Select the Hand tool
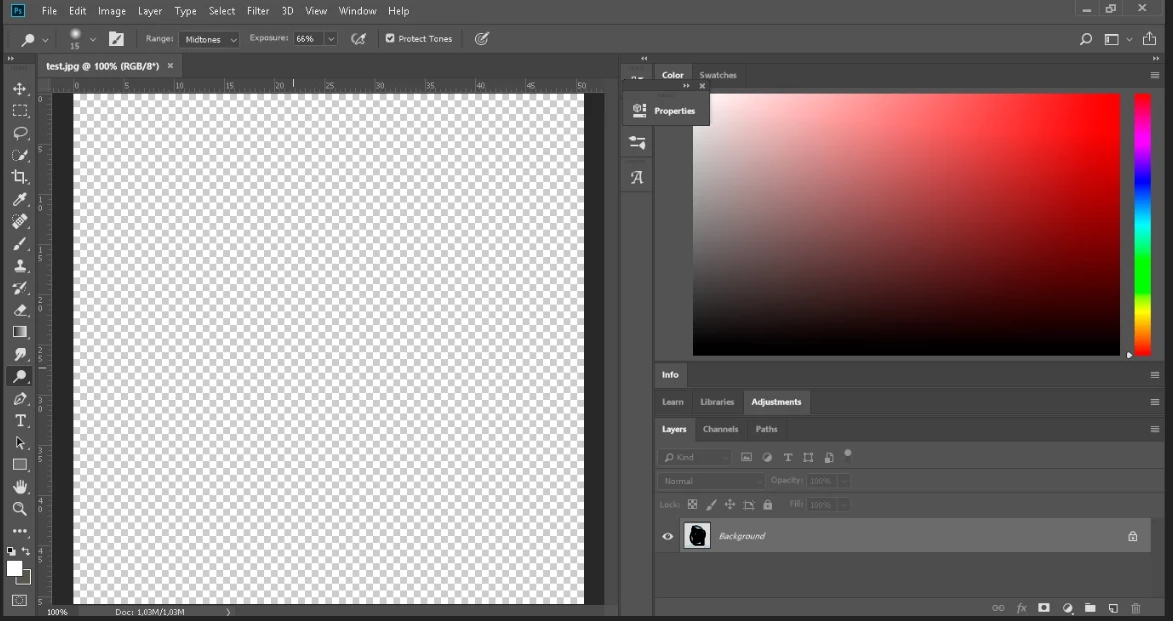The height and width of the screenshot is (621, 1173). click(20, 487)
